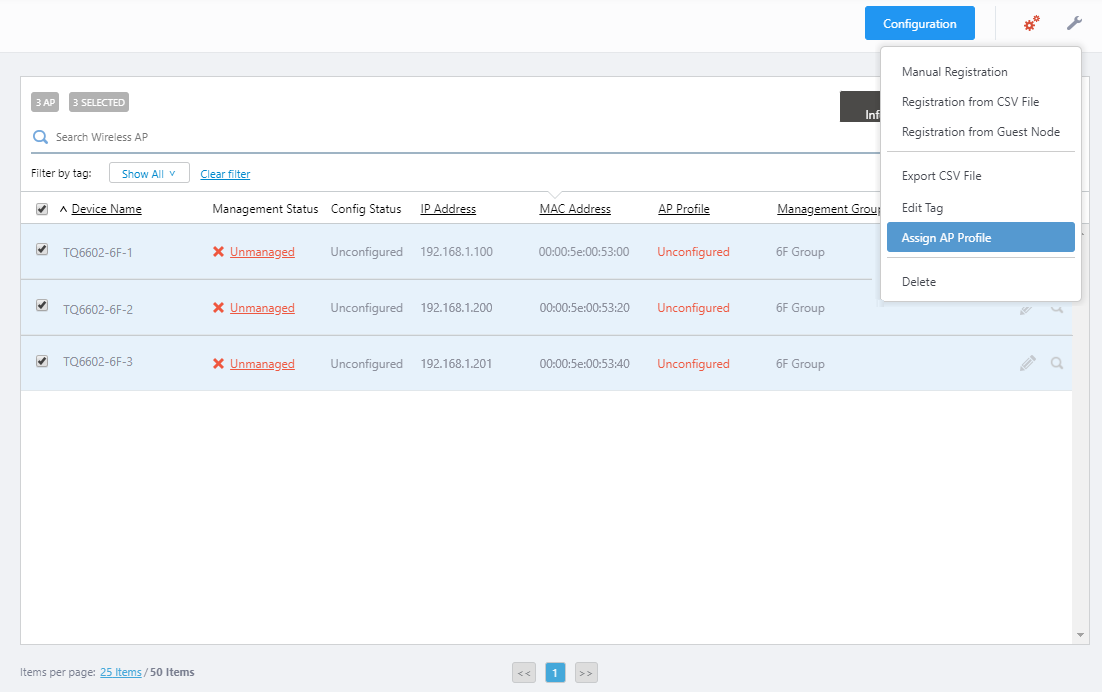Image resolution: width=1102 pixels, height=692 pixels.
Task: Choose Assign AP Profile menu entry
Action: tap(980, 237)
